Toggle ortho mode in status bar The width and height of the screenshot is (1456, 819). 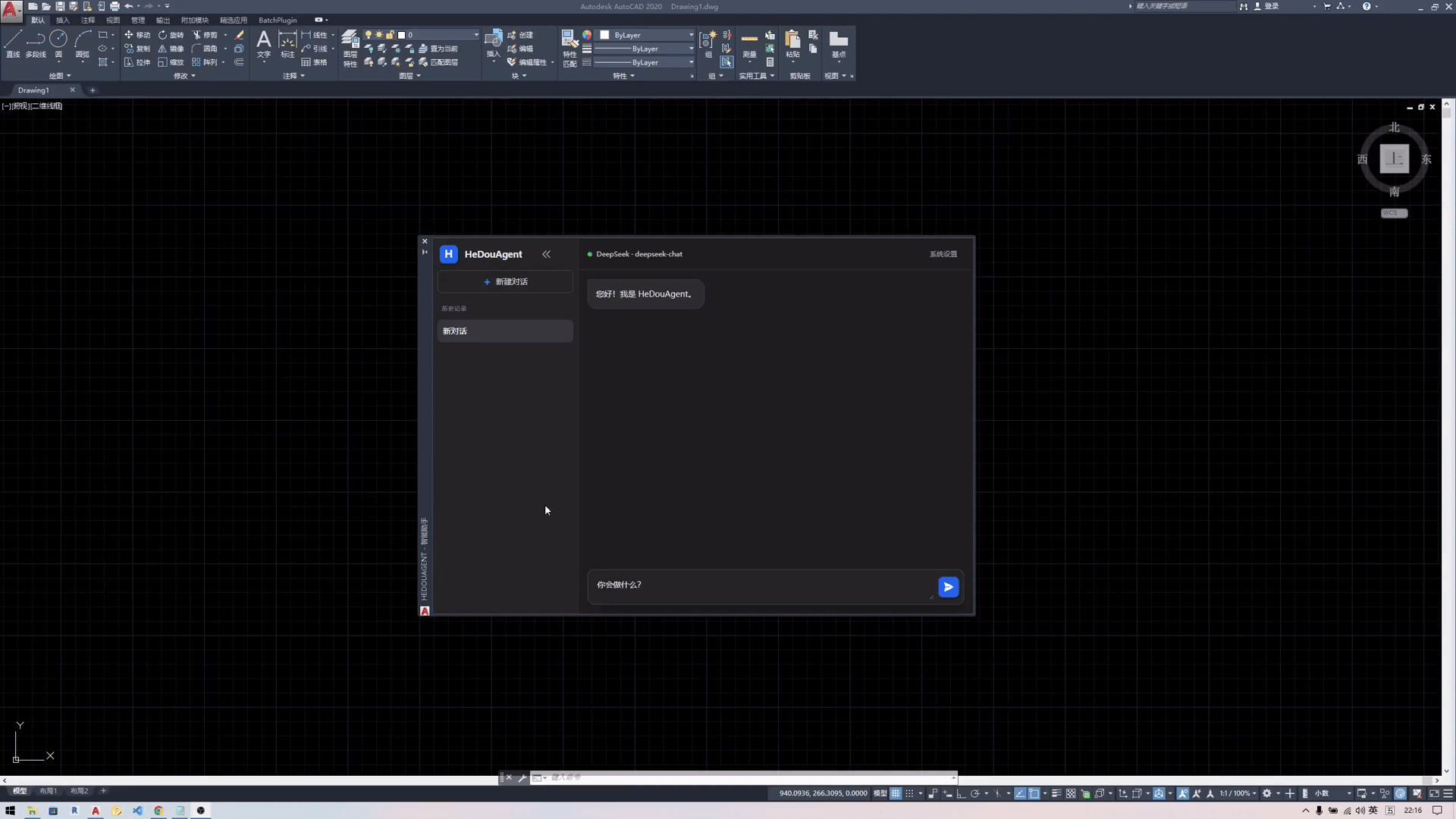coord(961,793)
